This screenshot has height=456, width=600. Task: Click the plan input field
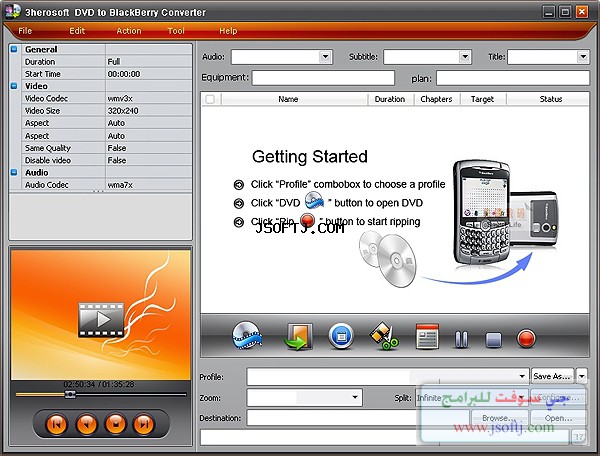point(513,78)
